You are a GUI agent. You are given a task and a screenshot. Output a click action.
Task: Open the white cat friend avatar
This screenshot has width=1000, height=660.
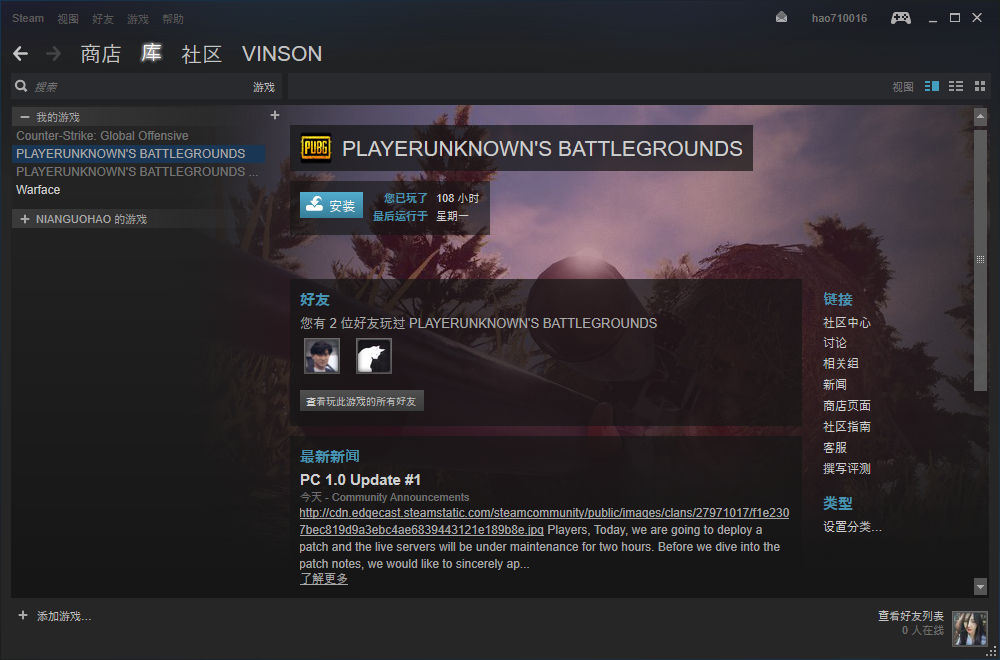click(374, 356)
